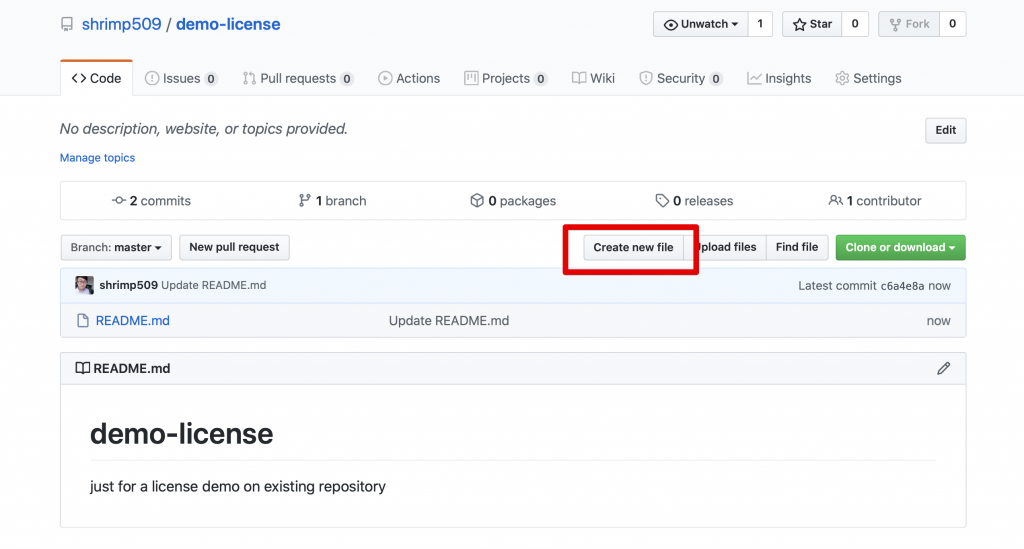View the 2 commits history
The width and height of the screenshot is (1024, 549).
(x=152, y=201)
